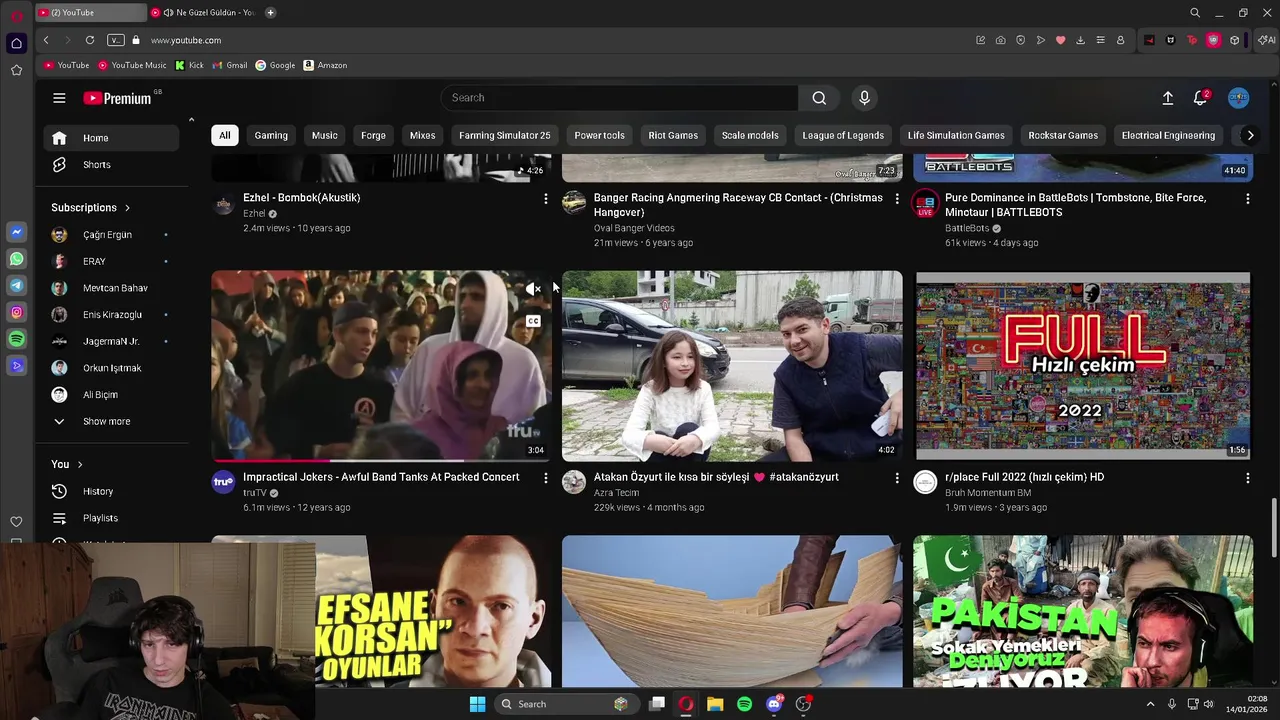This screenshot has height=720, width=1280.
Task: Open Discord from the Windows taskbar
Action: [774, 704]
